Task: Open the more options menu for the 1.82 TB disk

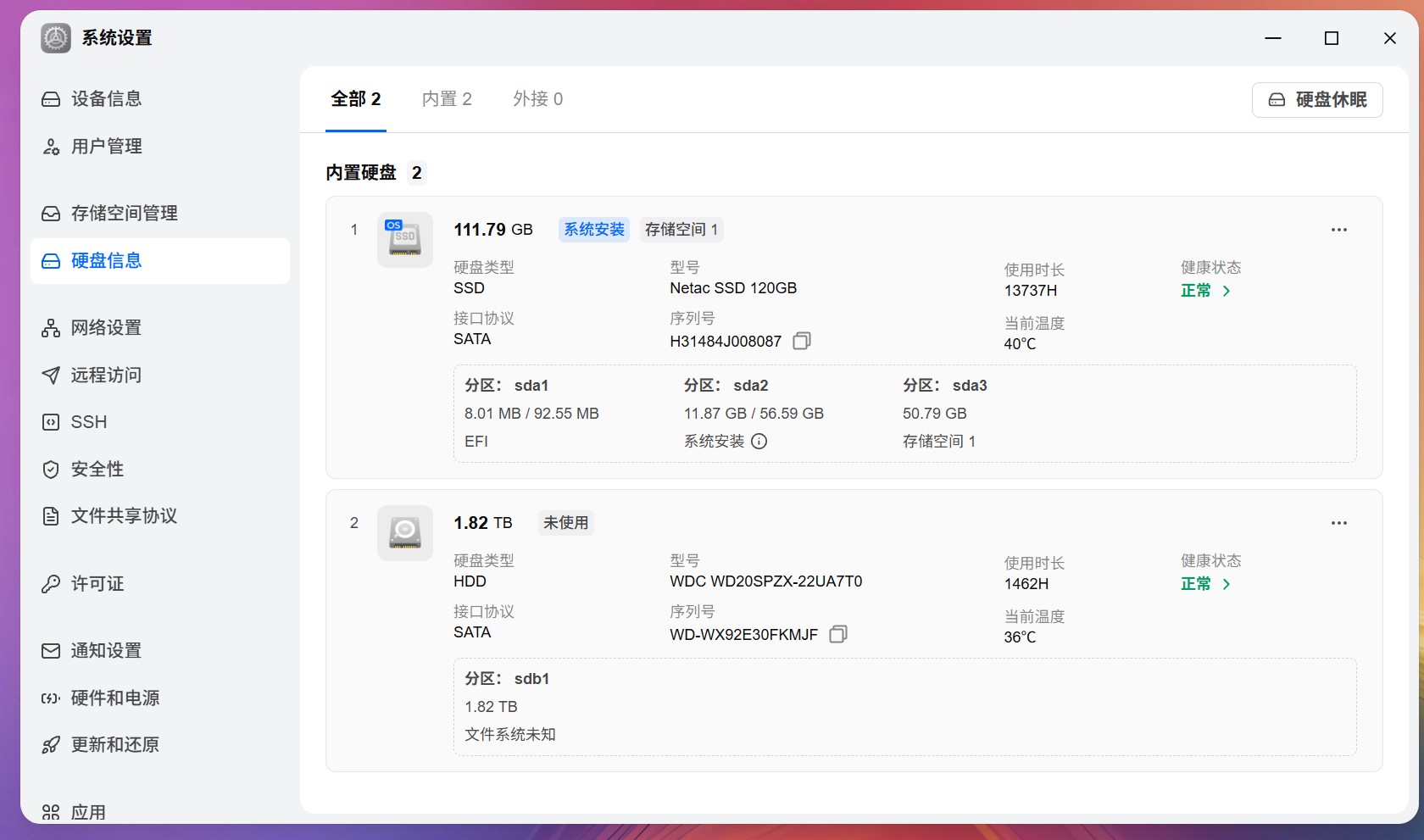Action: coord(1339,523)
